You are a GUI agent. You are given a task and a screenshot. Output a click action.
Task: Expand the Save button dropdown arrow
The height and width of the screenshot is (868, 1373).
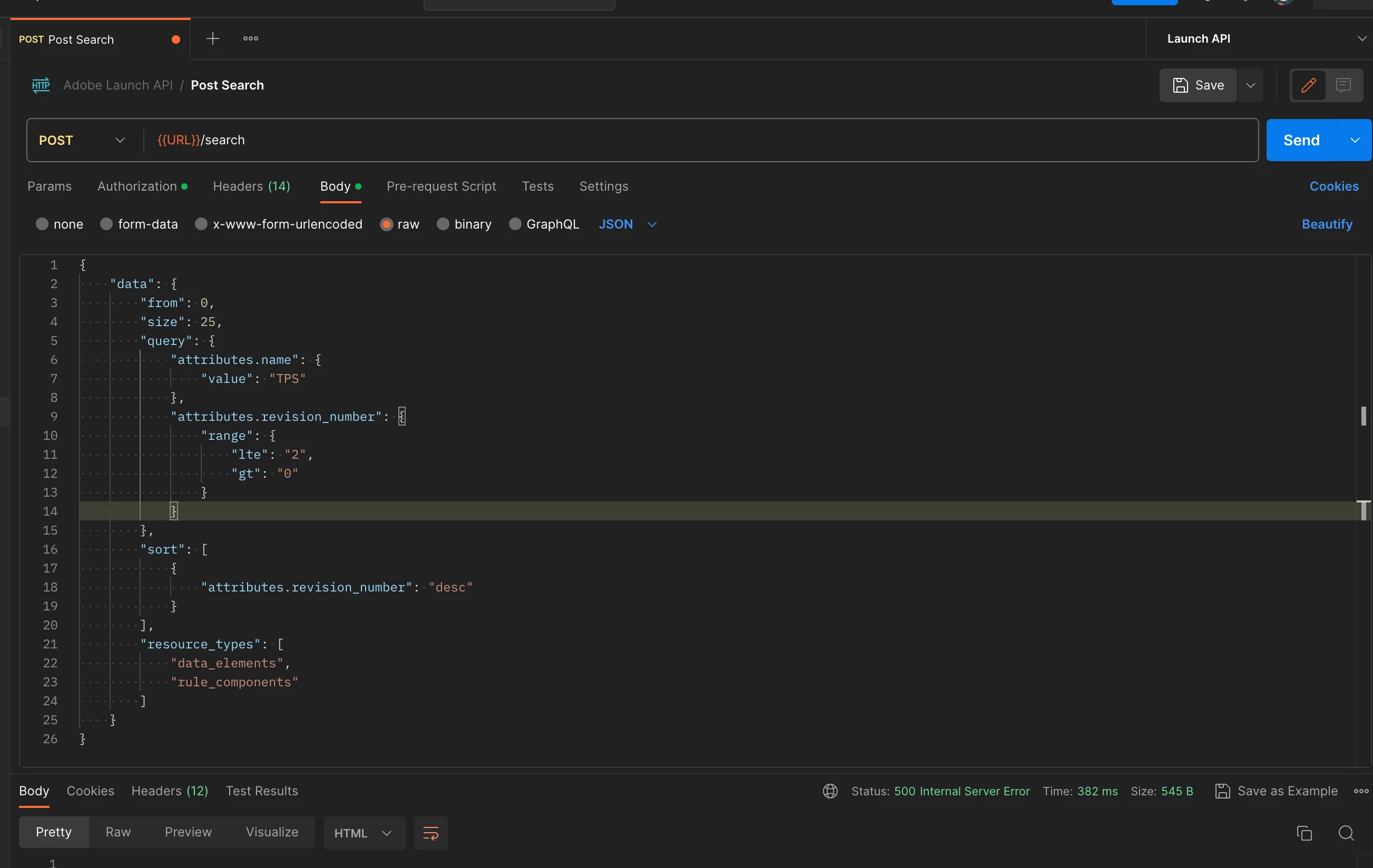[1250, 85]
